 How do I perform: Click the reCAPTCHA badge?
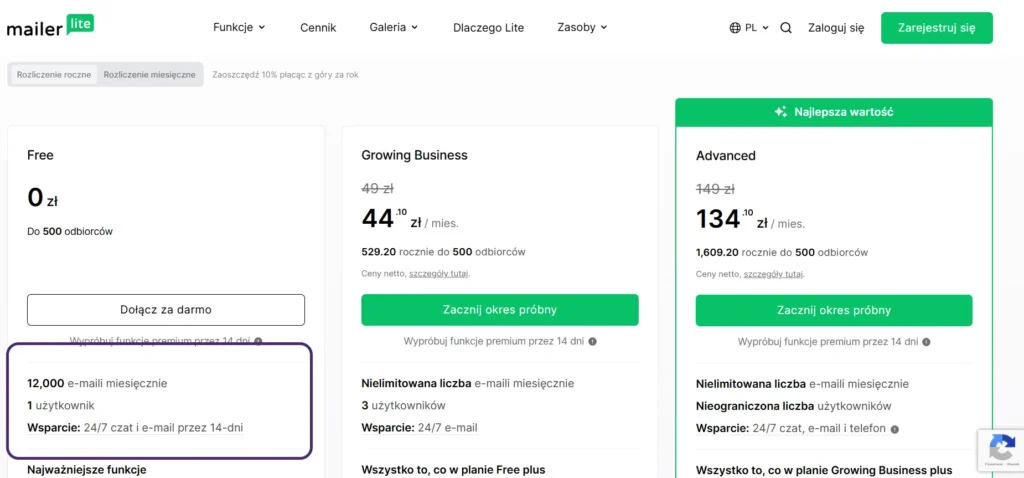(x=1000, y=451)
